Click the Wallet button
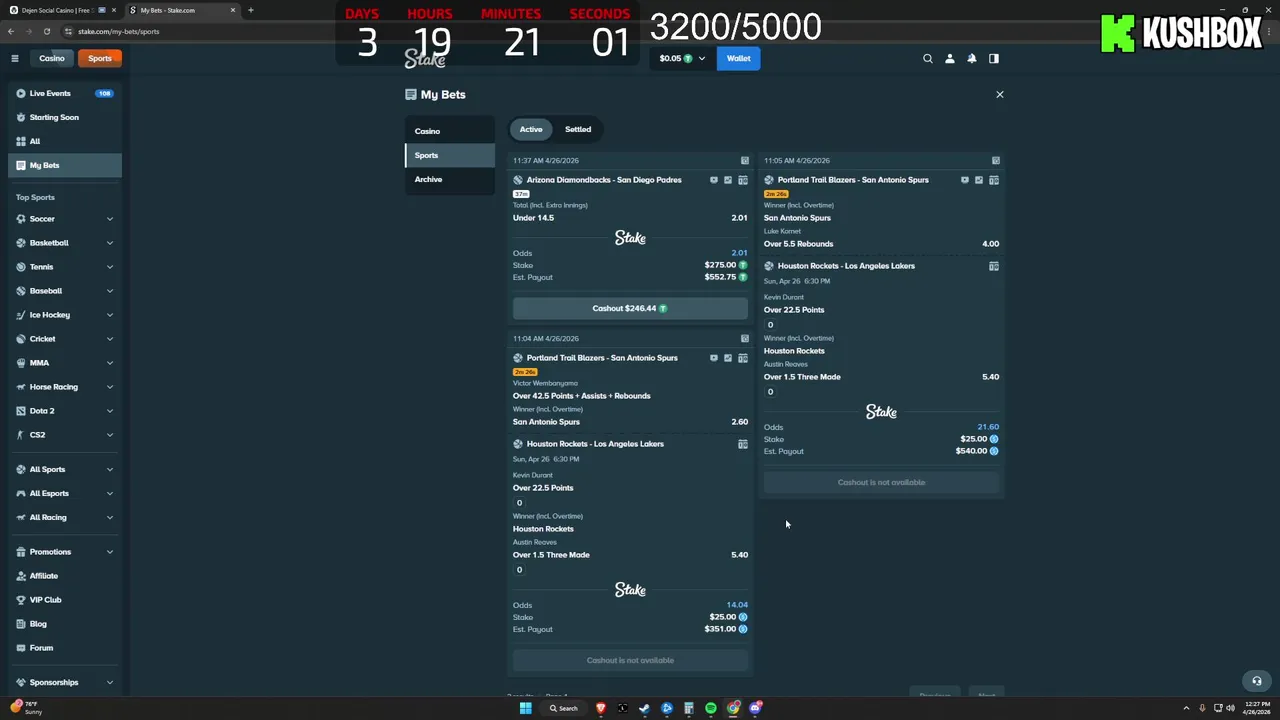The height and width of the screenshot is (720, 1280). [x=738, y=58]
